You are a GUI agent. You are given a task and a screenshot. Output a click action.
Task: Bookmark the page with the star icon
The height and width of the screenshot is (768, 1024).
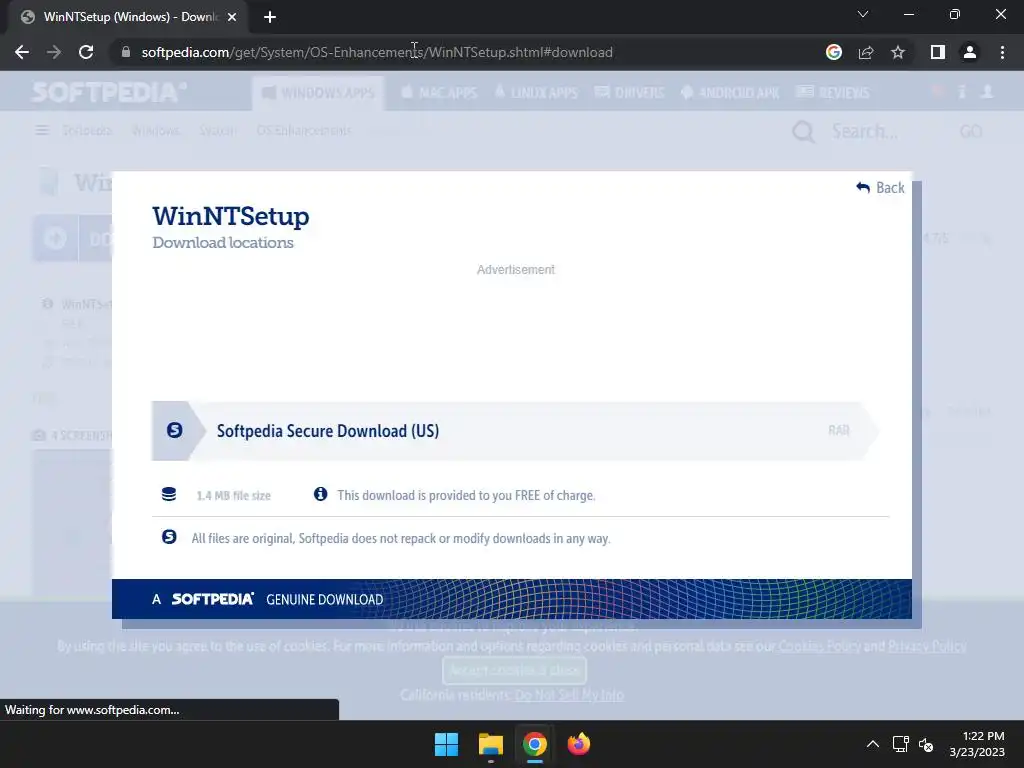coord(898,52)
